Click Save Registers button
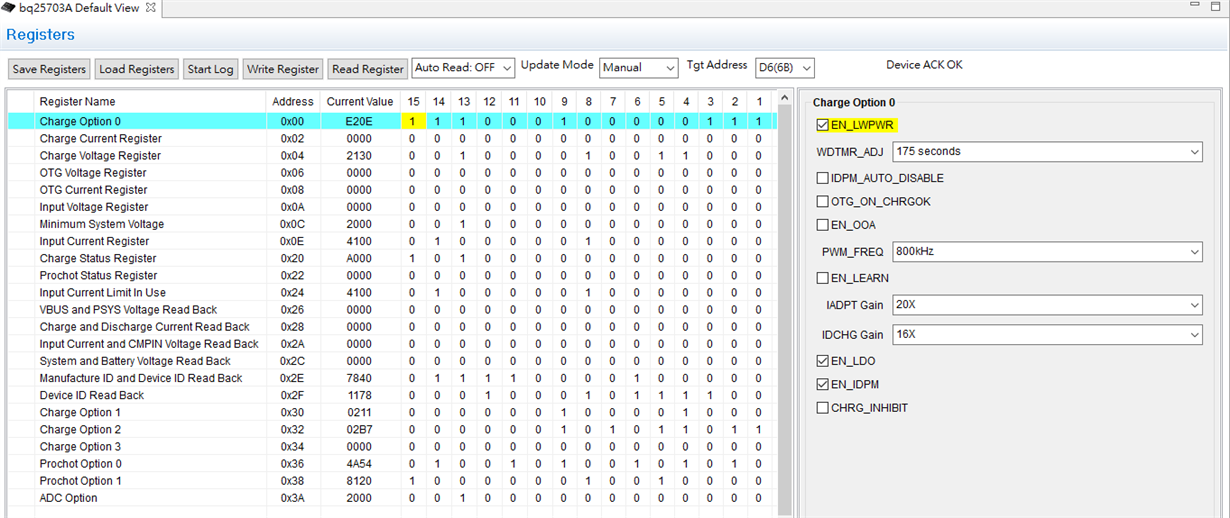 coord(49,69)
